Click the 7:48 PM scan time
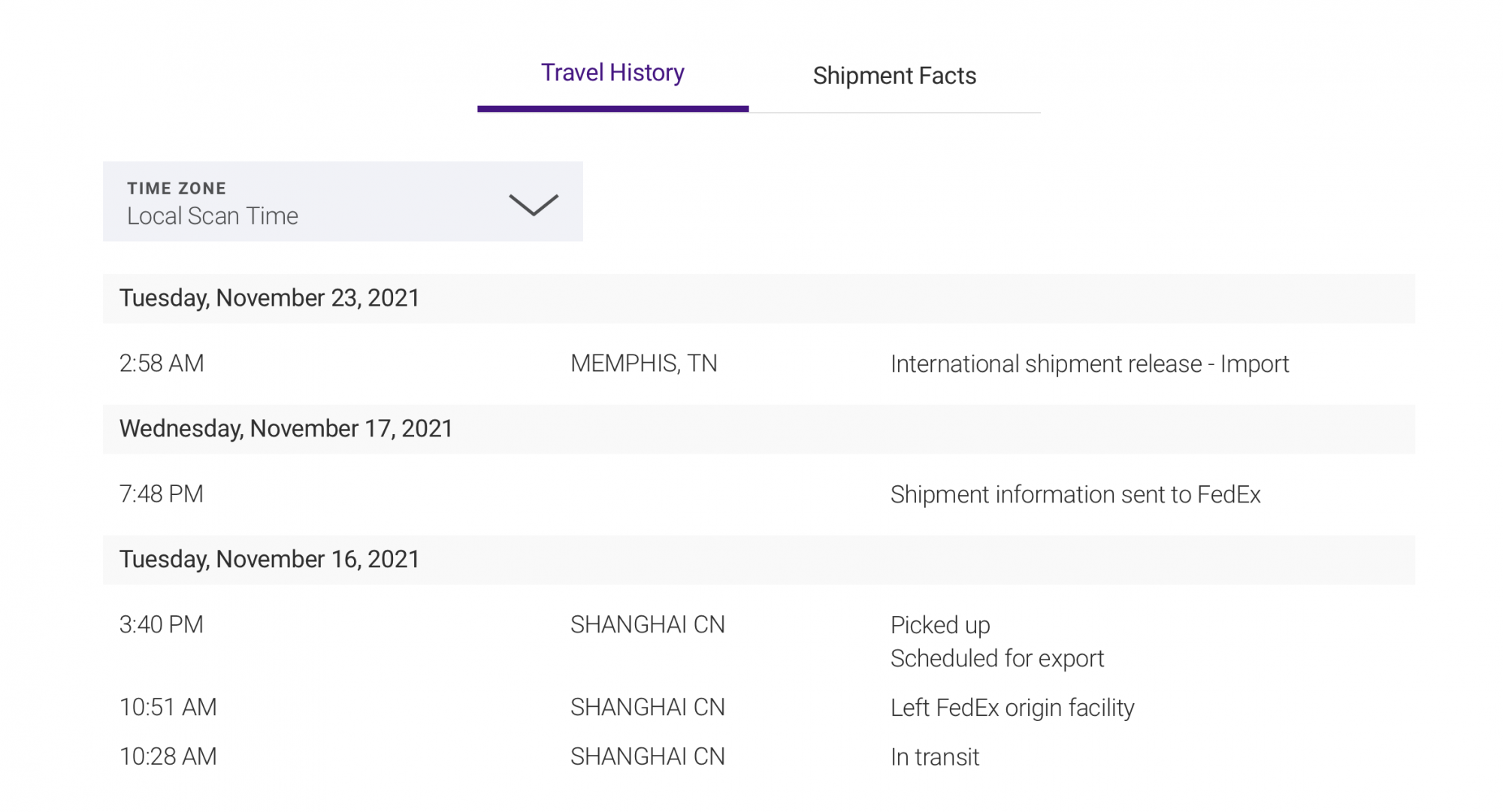 (x=162, y=494)
